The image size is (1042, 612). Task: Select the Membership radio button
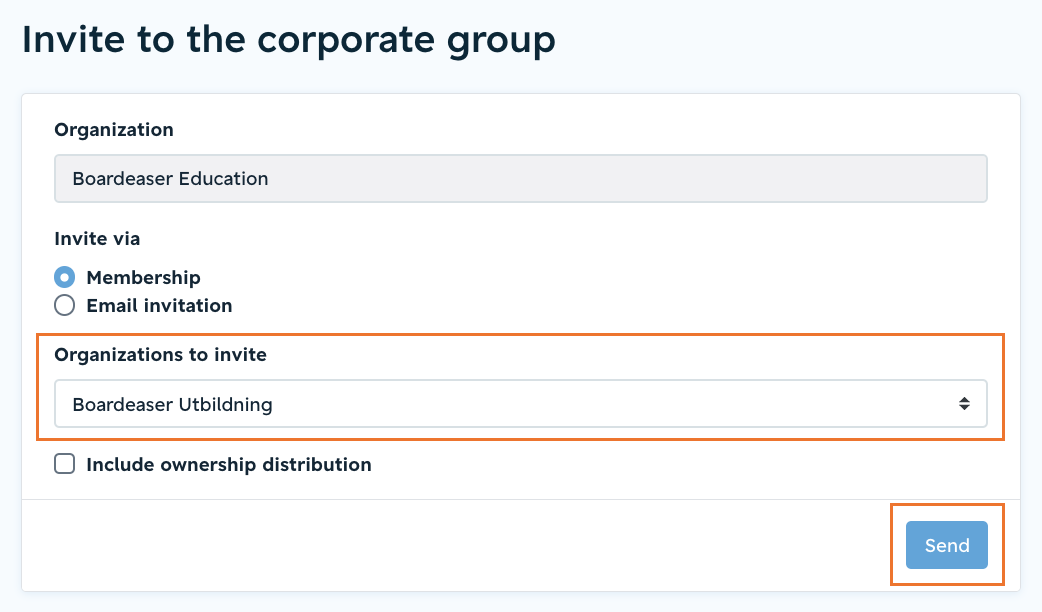click(64, 277)
